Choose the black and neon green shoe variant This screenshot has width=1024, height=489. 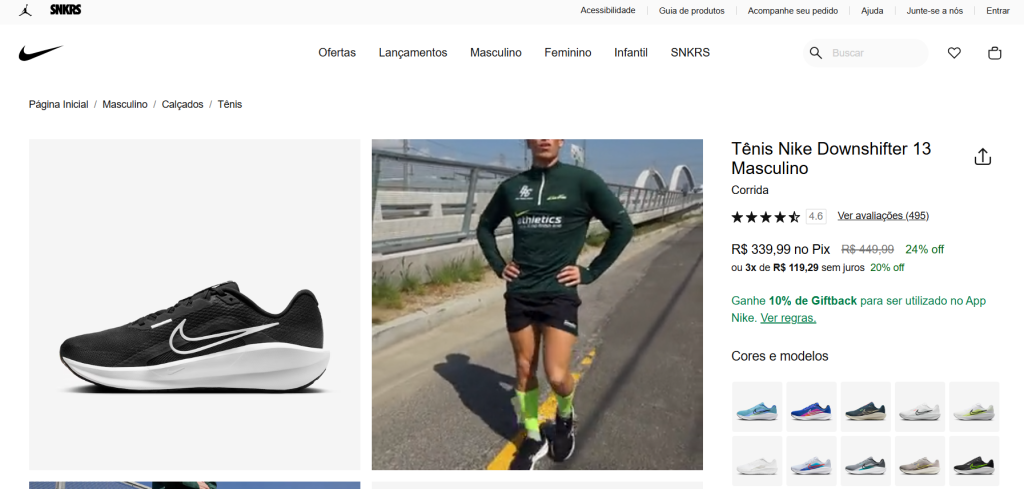973,461
